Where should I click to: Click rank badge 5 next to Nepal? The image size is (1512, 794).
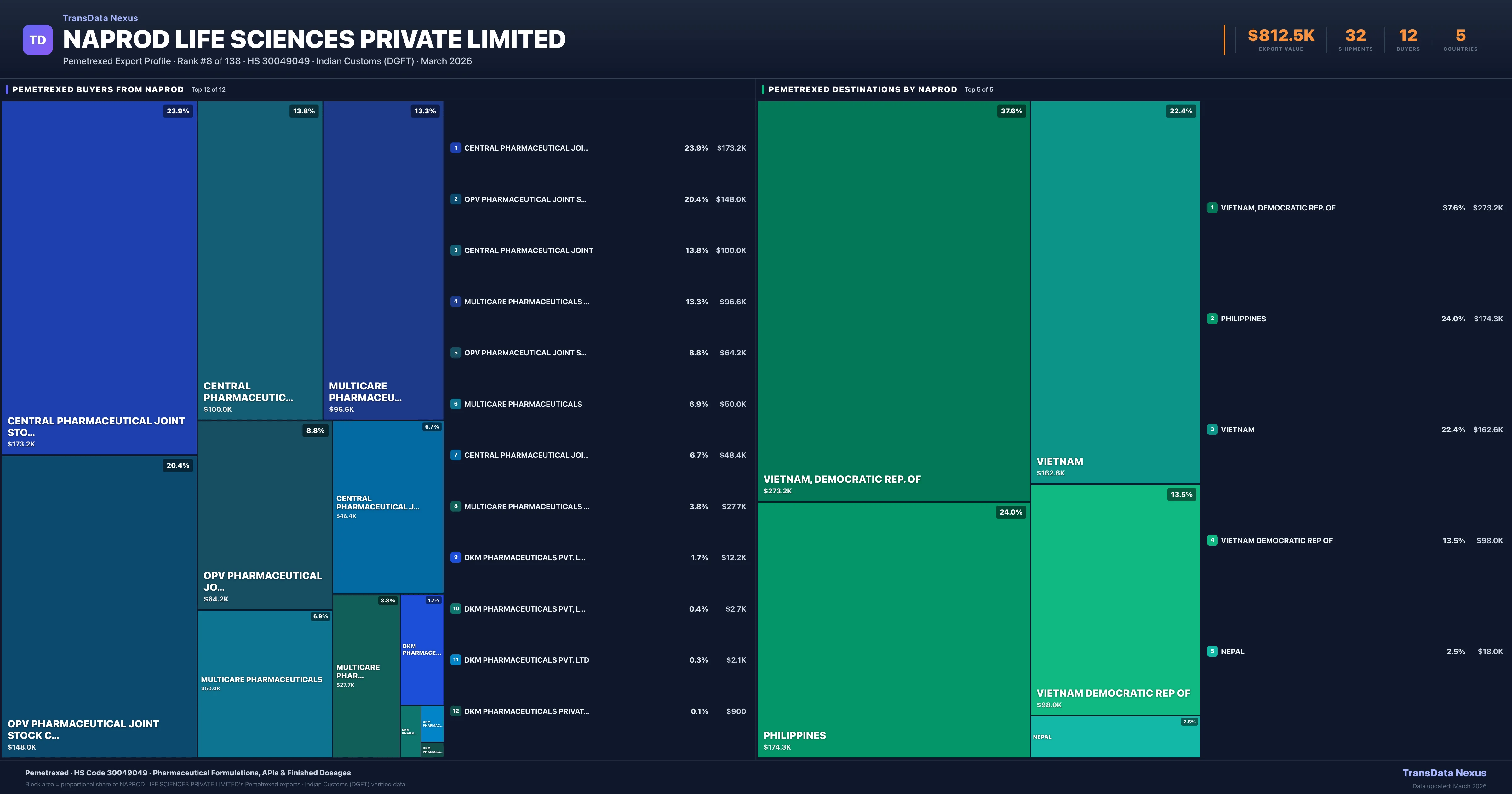click(x=1212, y=651)
